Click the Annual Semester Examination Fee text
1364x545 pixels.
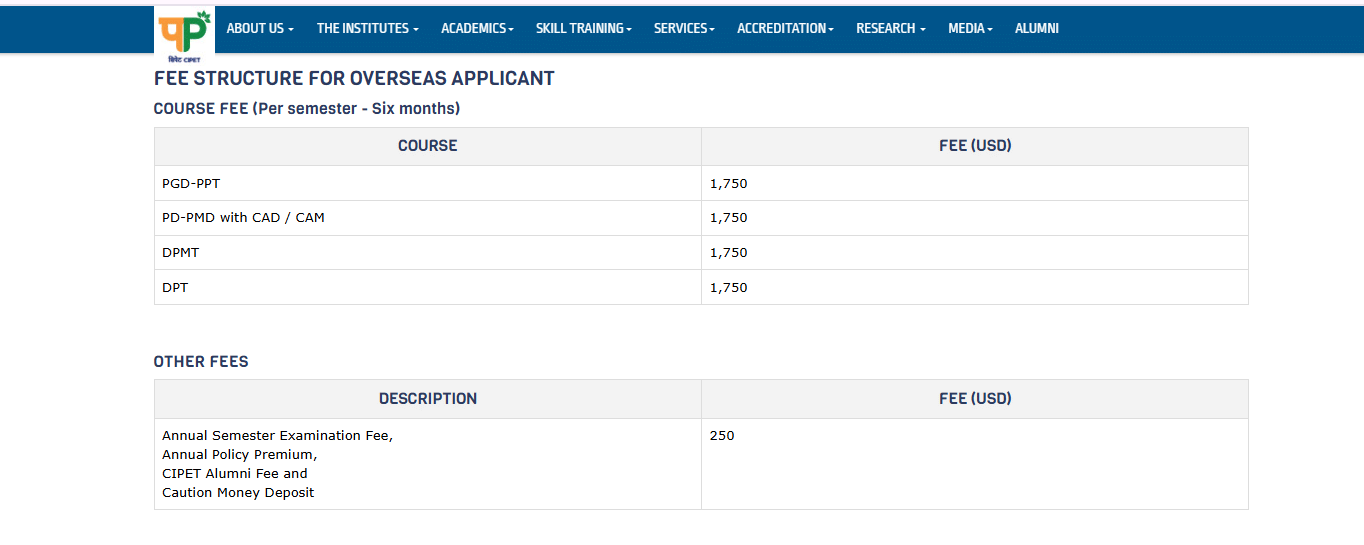point(277,436)
